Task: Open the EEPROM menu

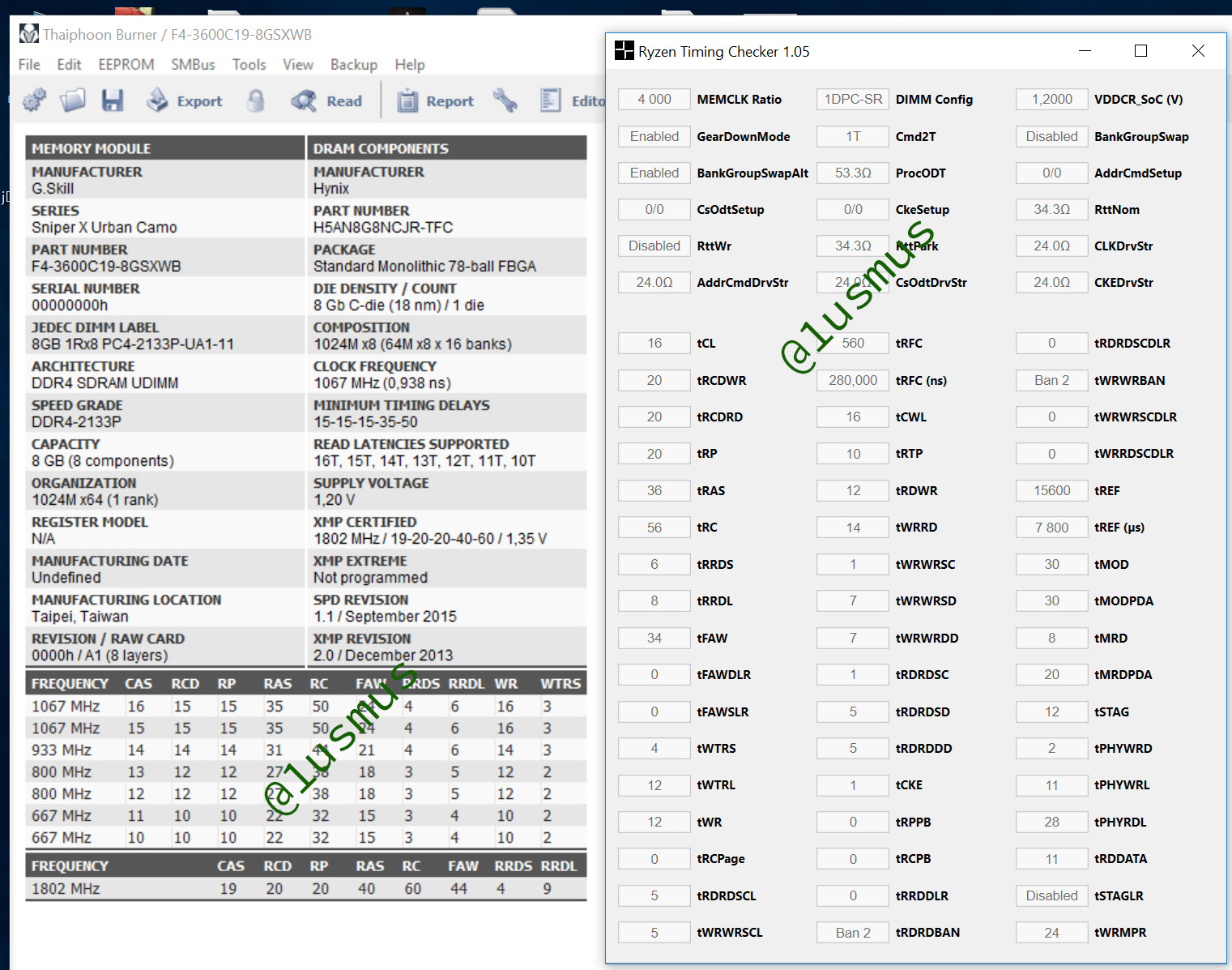Action: coord(126,65)
